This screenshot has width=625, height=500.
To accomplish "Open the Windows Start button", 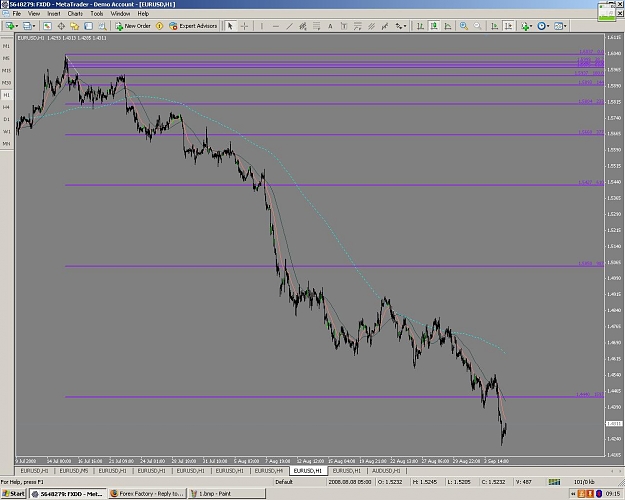I will tap(13, 494).
